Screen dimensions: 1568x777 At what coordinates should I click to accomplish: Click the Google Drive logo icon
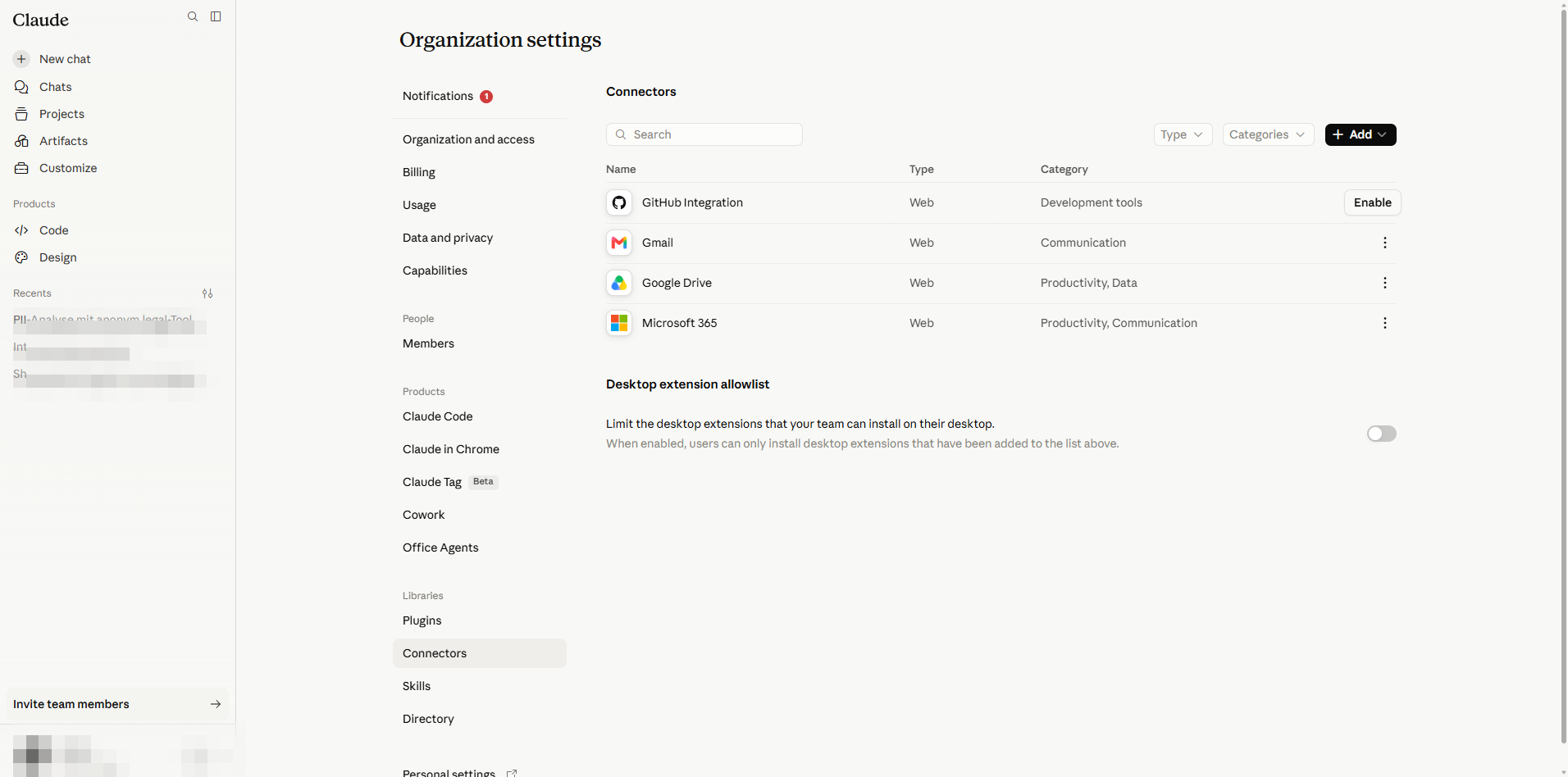(619, 283)
